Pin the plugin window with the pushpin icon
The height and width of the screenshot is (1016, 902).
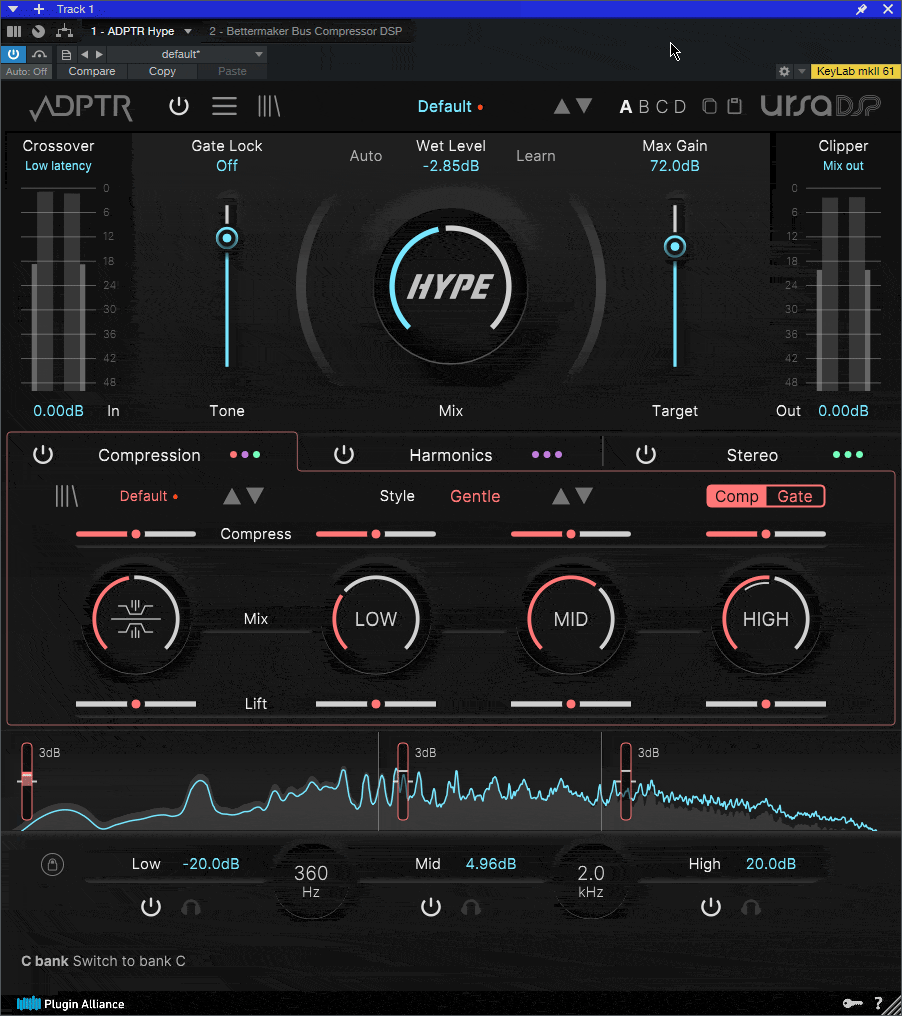coord(861,9)
